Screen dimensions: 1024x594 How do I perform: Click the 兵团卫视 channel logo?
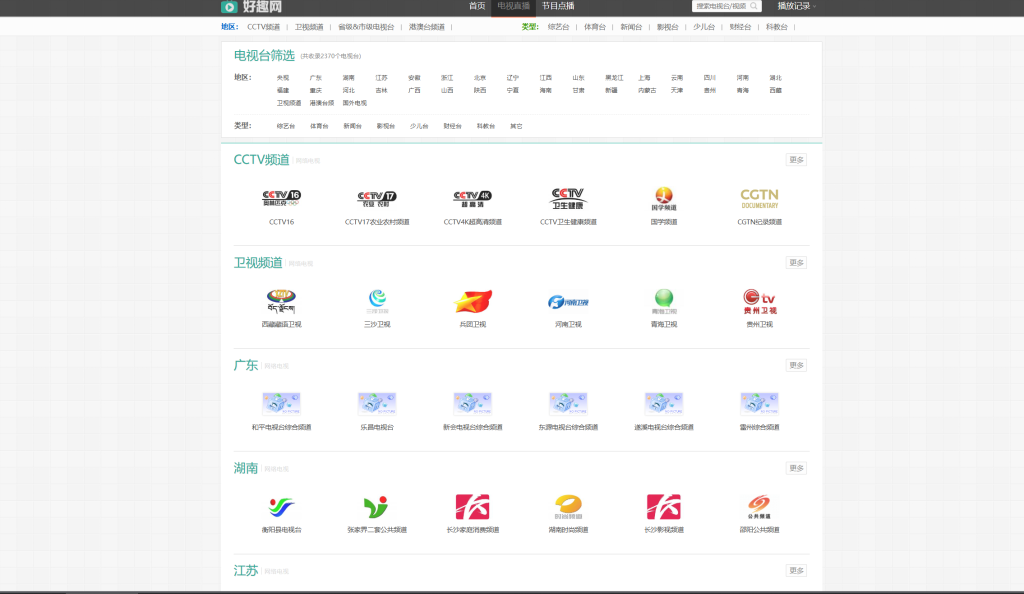(x=473, y=302)
